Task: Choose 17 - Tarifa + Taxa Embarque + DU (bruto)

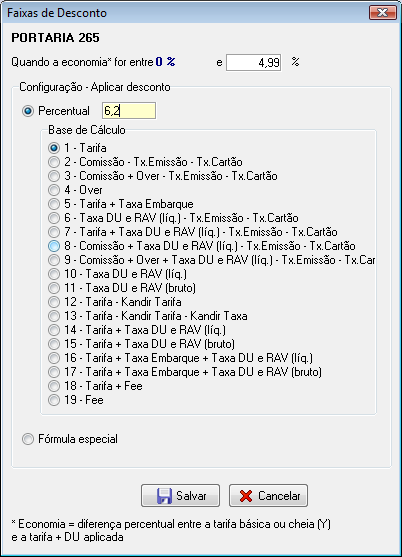Action: coord(54,372)
